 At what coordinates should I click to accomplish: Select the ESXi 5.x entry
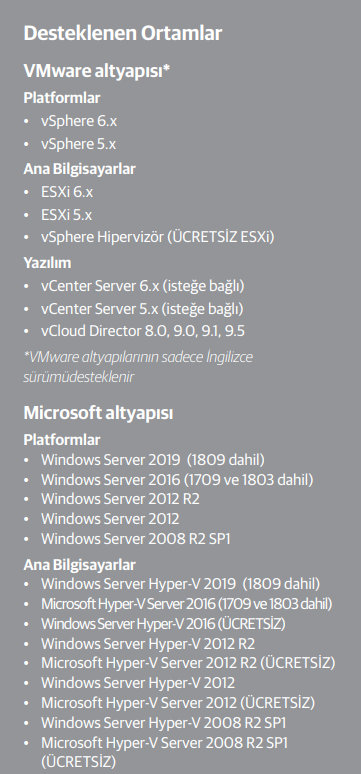pyautogui.click(x=66, y=215)
